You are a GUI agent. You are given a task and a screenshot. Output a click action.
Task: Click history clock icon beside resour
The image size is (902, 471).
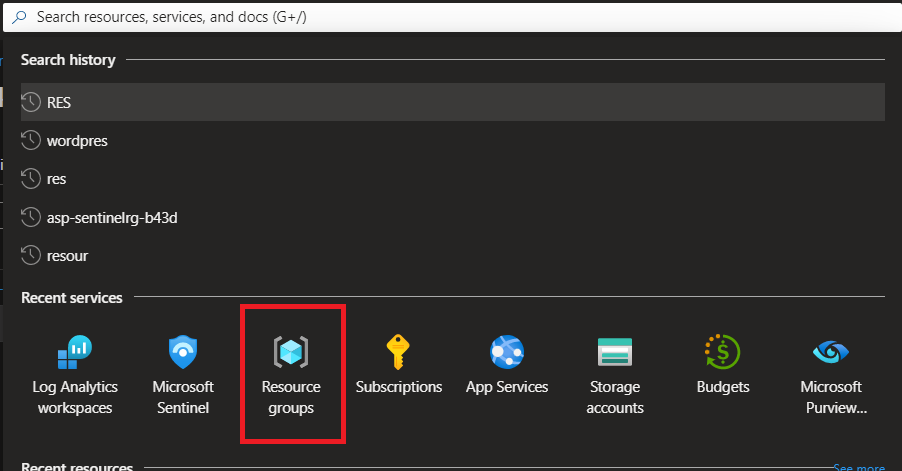click(x=31, y=255)
